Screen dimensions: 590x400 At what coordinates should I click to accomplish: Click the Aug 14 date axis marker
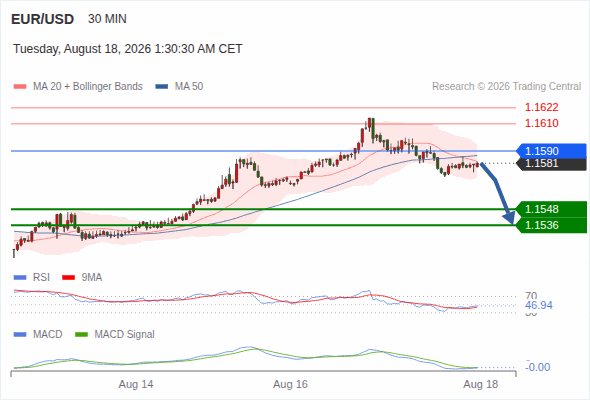136,384
